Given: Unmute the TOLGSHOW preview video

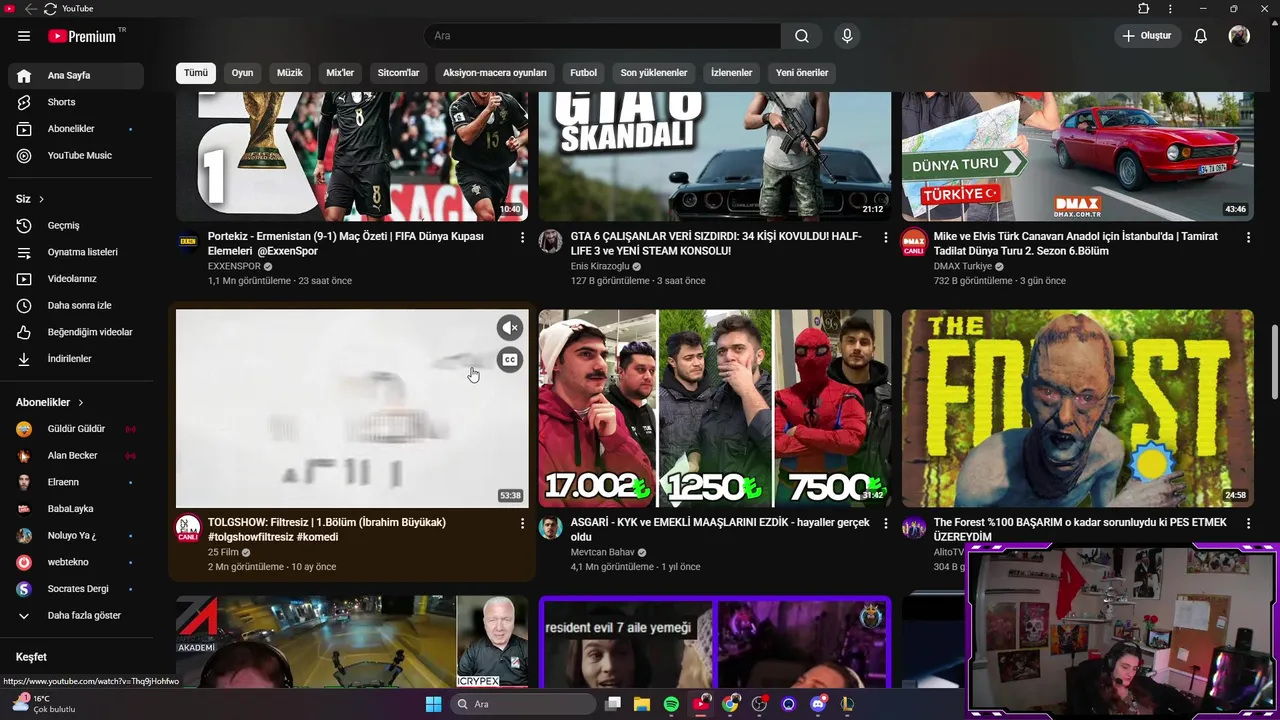Looking at the screenshot, I should (510, 328).
